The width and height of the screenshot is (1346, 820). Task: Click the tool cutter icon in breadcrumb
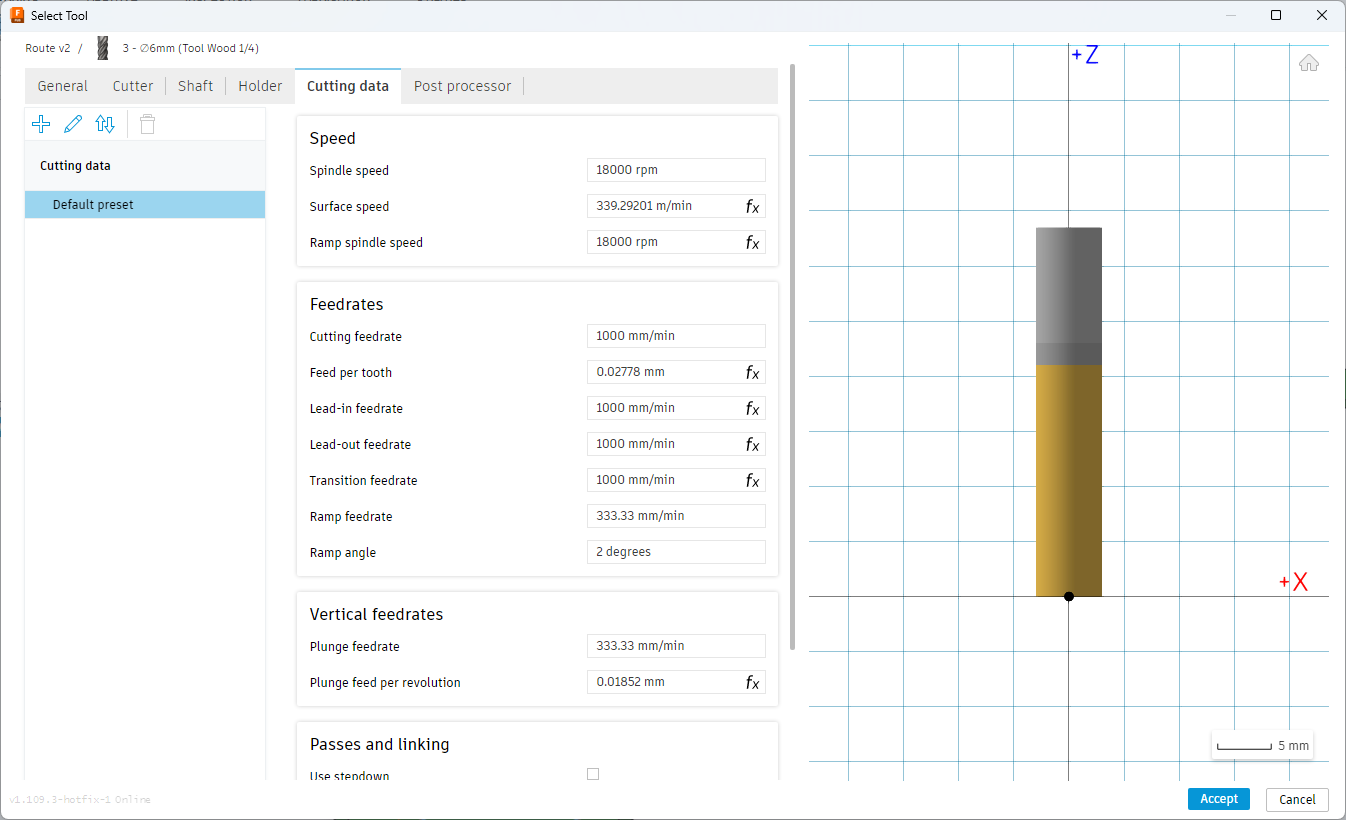[x=102, y=48]
